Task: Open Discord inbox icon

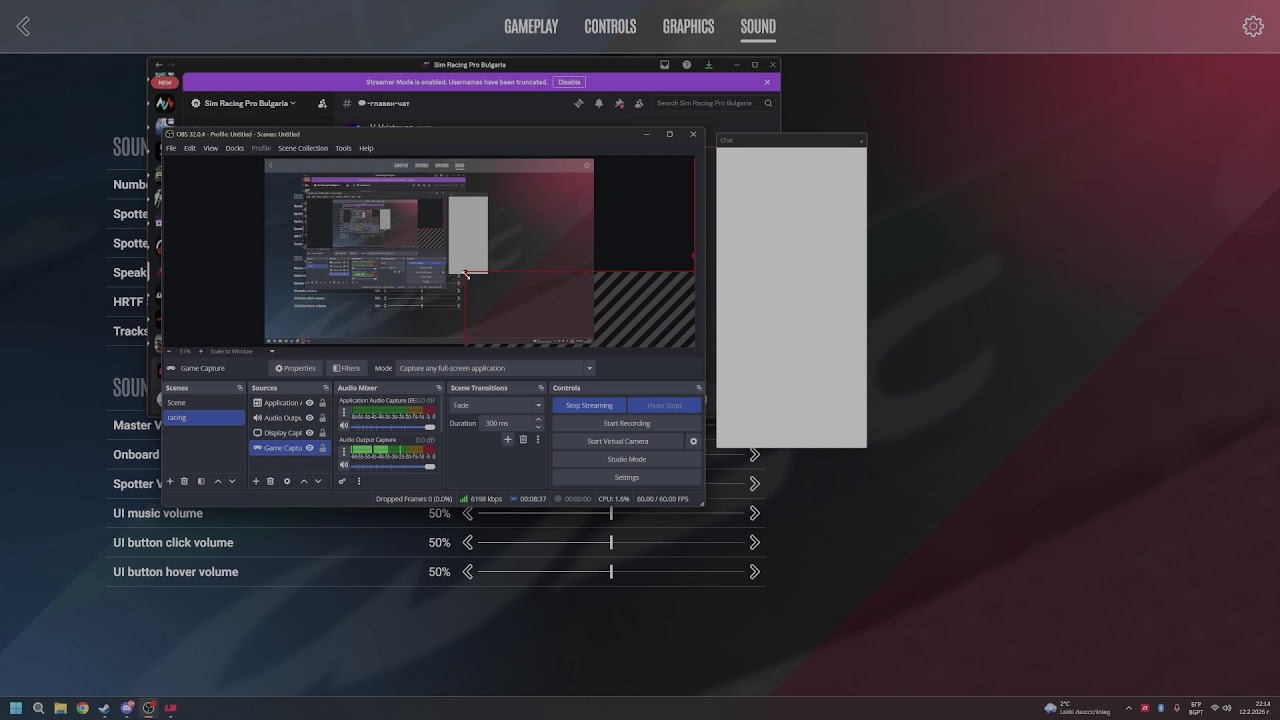Action: tap(664, 65)
